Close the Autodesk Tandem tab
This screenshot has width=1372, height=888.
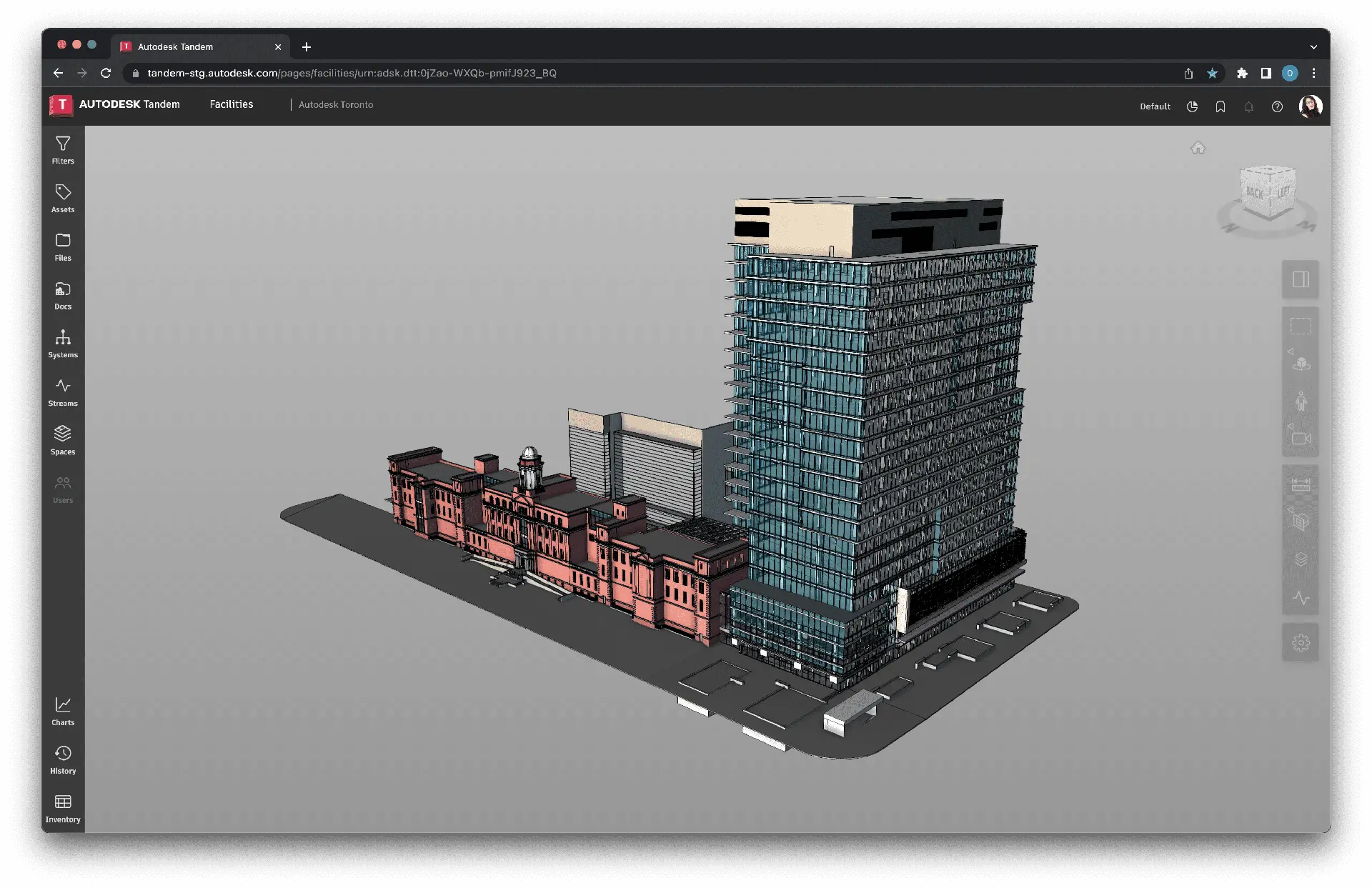(x=278, y=47)
